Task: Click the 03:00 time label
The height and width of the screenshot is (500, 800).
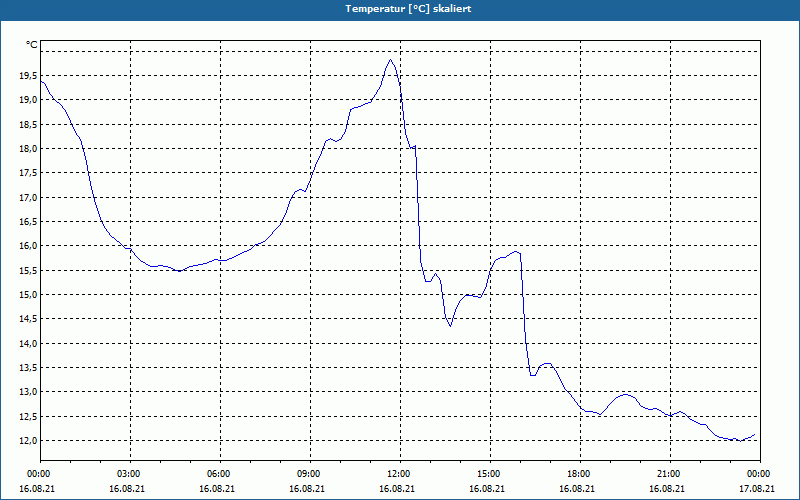Action: 127,474
